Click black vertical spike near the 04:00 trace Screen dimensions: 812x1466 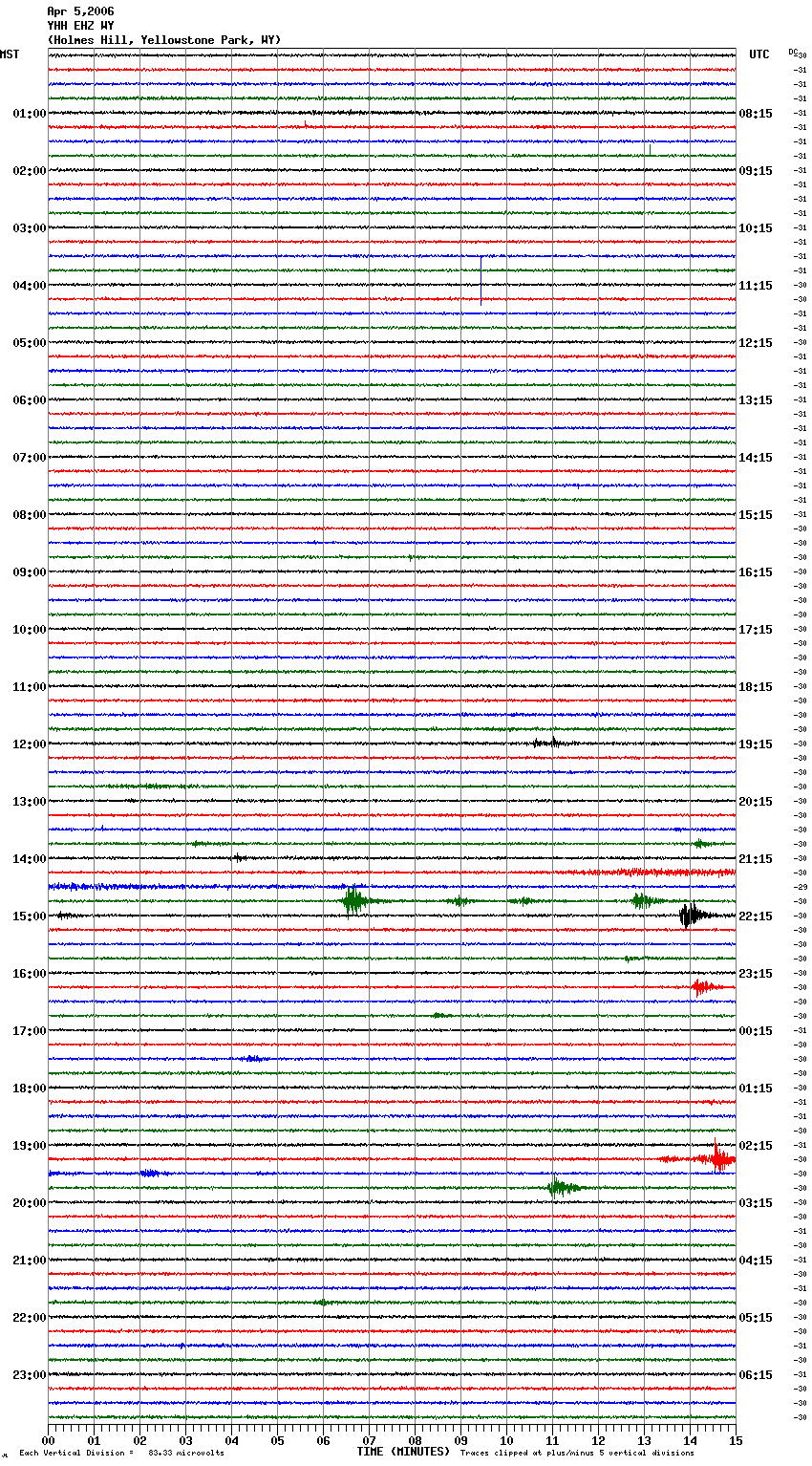click(481, 279)
